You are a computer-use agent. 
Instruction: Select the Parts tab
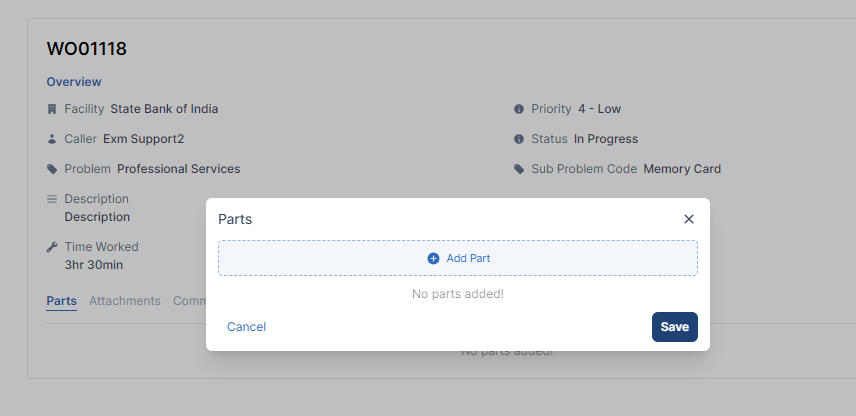[61, 301]
